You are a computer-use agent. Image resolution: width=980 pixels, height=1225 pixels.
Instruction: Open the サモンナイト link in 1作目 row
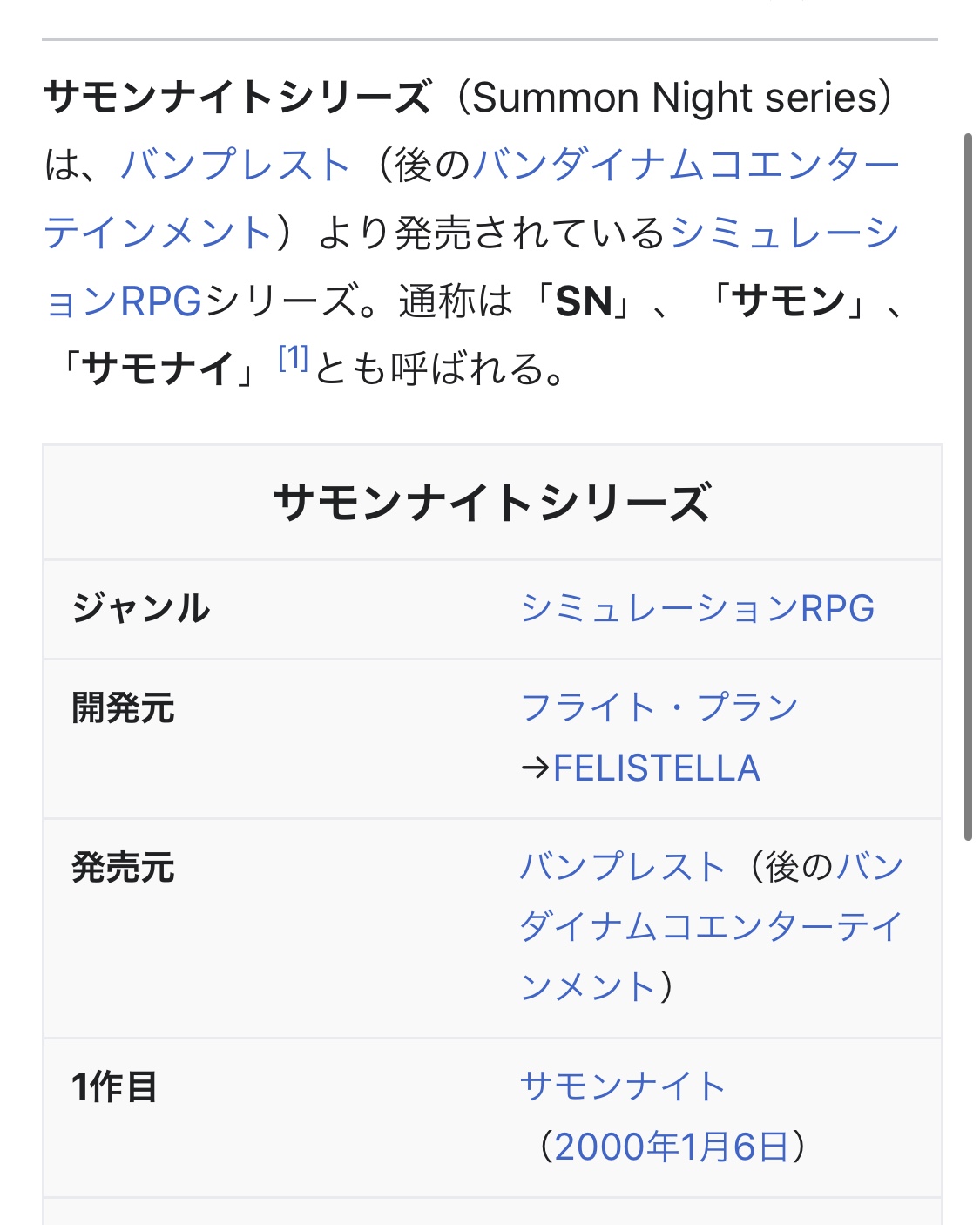point(622,1086)
